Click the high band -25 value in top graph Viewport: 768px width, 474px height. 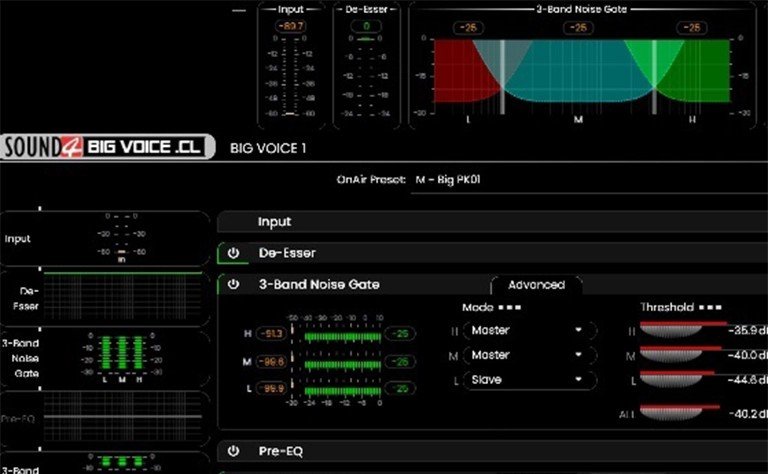point(692,27)
